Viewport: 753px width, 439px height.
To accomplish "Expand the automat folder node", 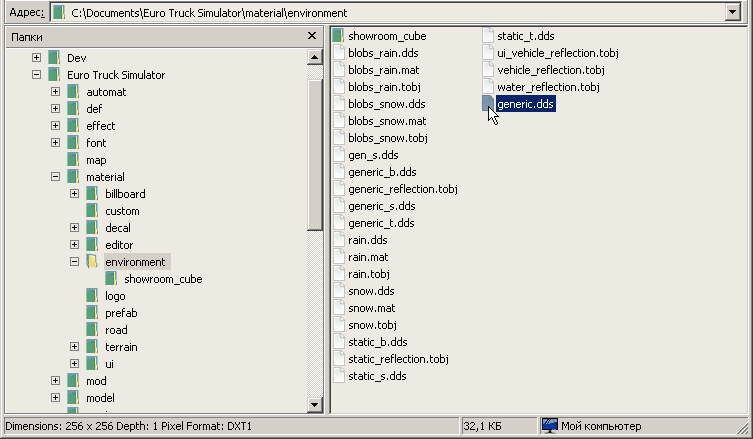I will point(55,92).
